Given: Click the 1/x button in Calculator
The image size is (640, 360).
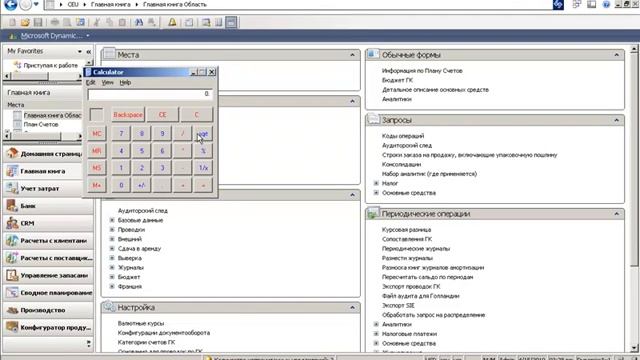Looking at the screenshot, I should (x=203, y=168).
